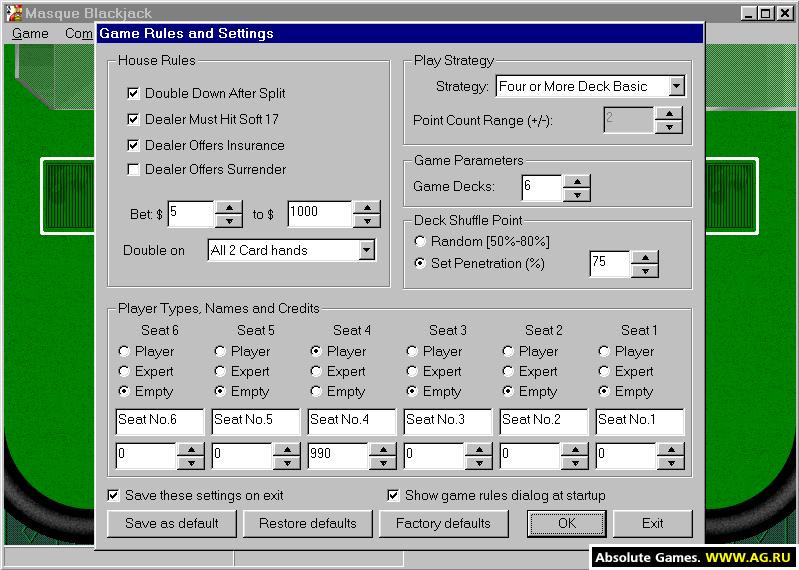This screenshot has width=799, height=570.
Task: Increase Seat 2 credits up arrow
Action: pos(575,450)
